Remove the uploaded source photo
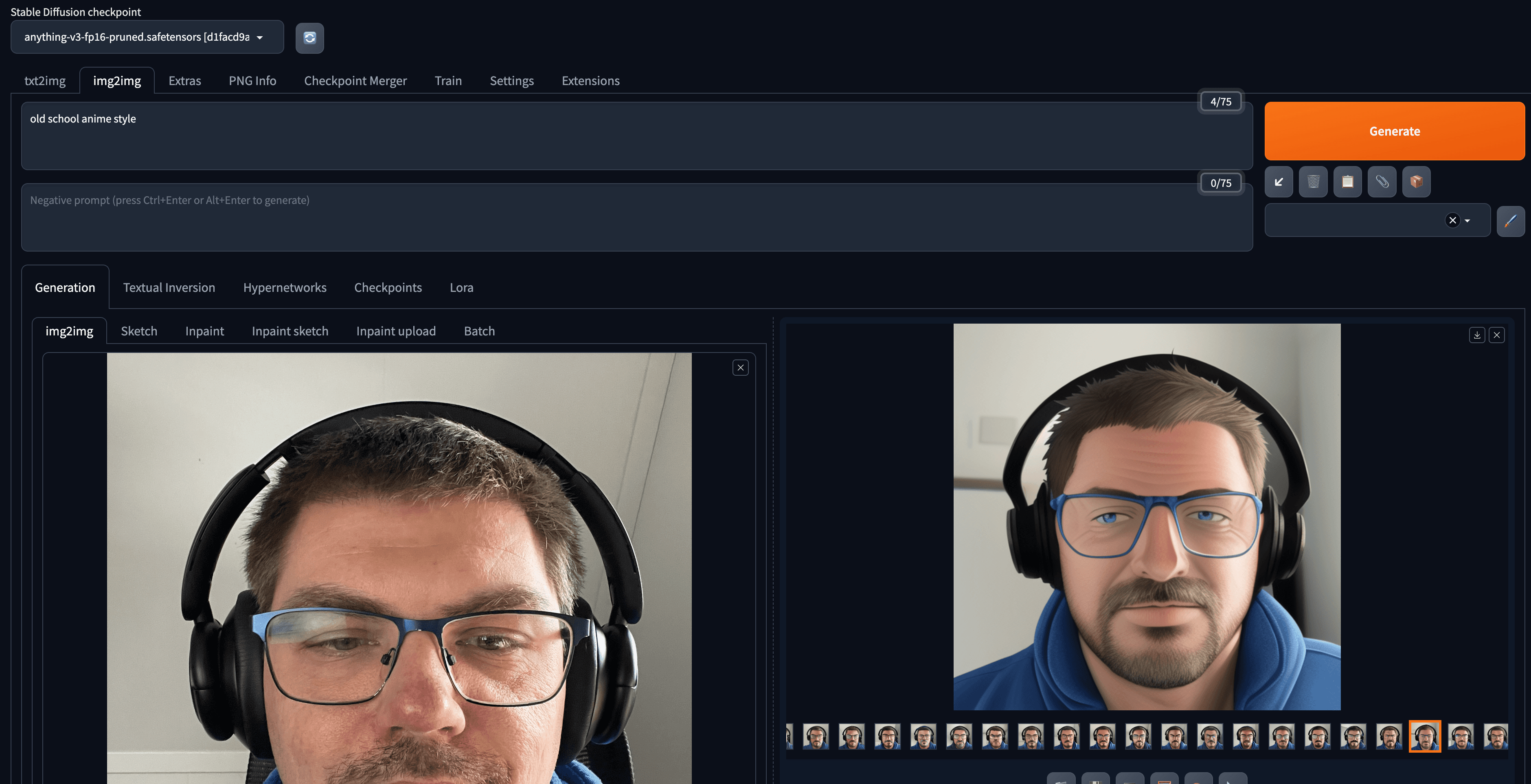The height and width of the screenshot is (784, 1531). pos(741,368)
